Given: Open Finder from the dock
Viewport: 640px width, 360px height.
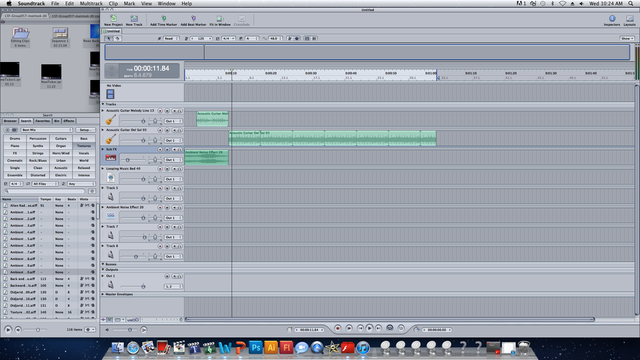Looking at the screenshot, I should [118, 348].
